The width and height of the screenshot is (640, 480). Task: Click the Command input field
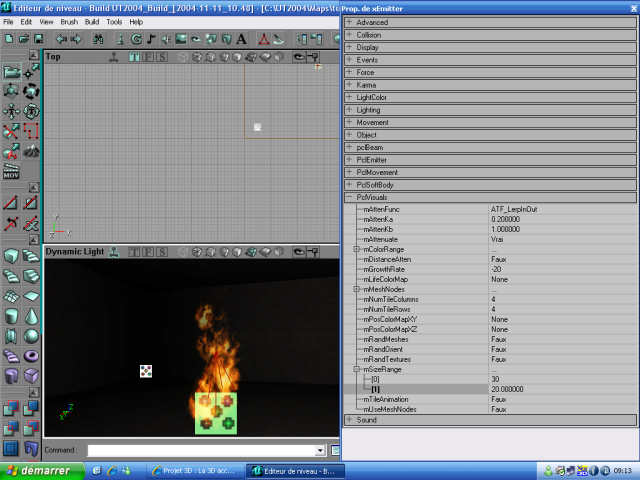point(200,451)
